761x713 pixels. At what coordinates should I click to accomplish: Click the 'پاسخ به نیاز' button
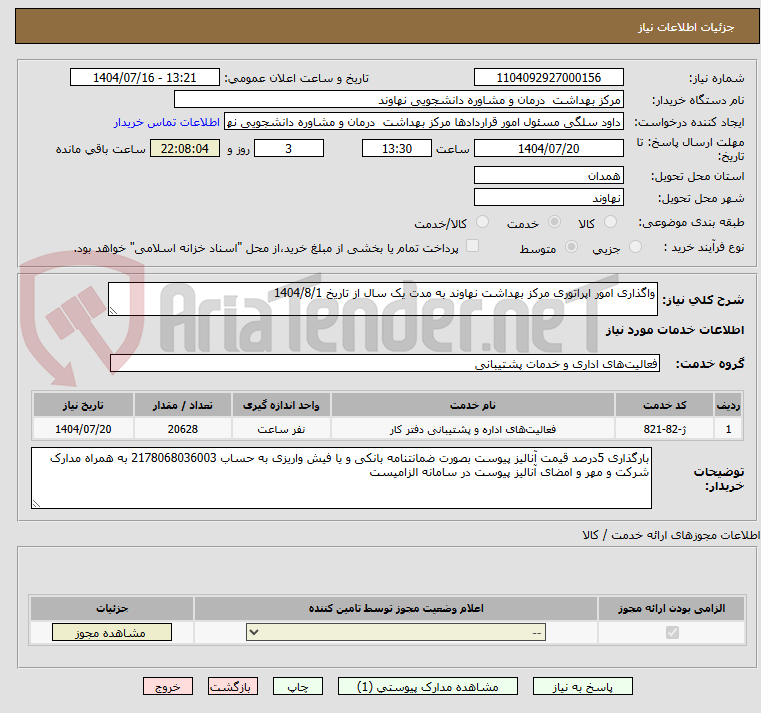582,687
